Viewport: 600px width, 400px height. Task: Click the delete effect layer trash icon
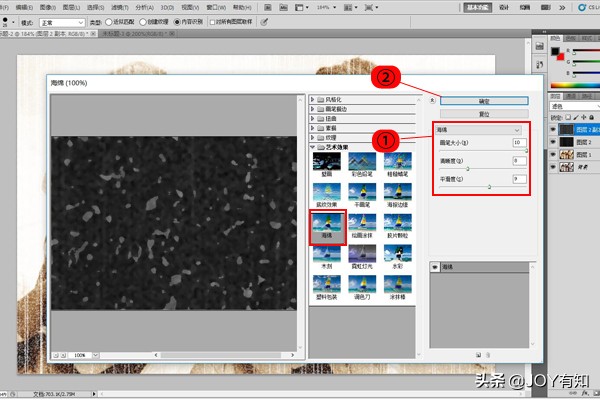488,355
